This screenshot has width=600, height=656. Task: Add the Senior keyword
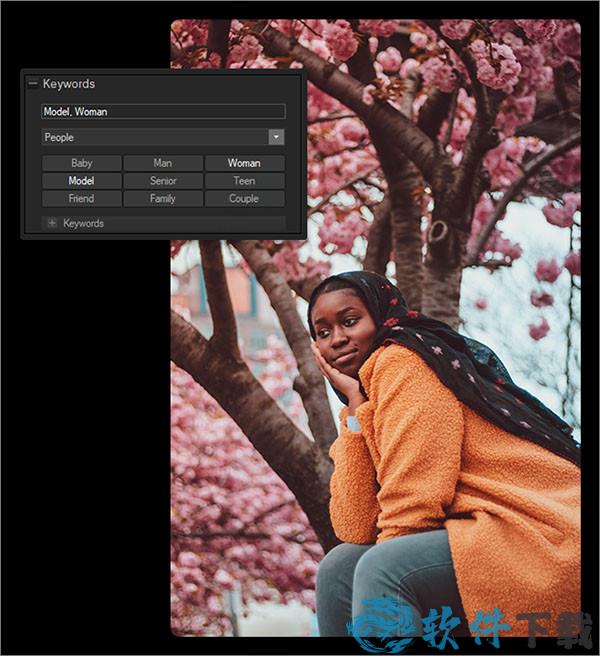pyautogui.click(x=163, y=181)
